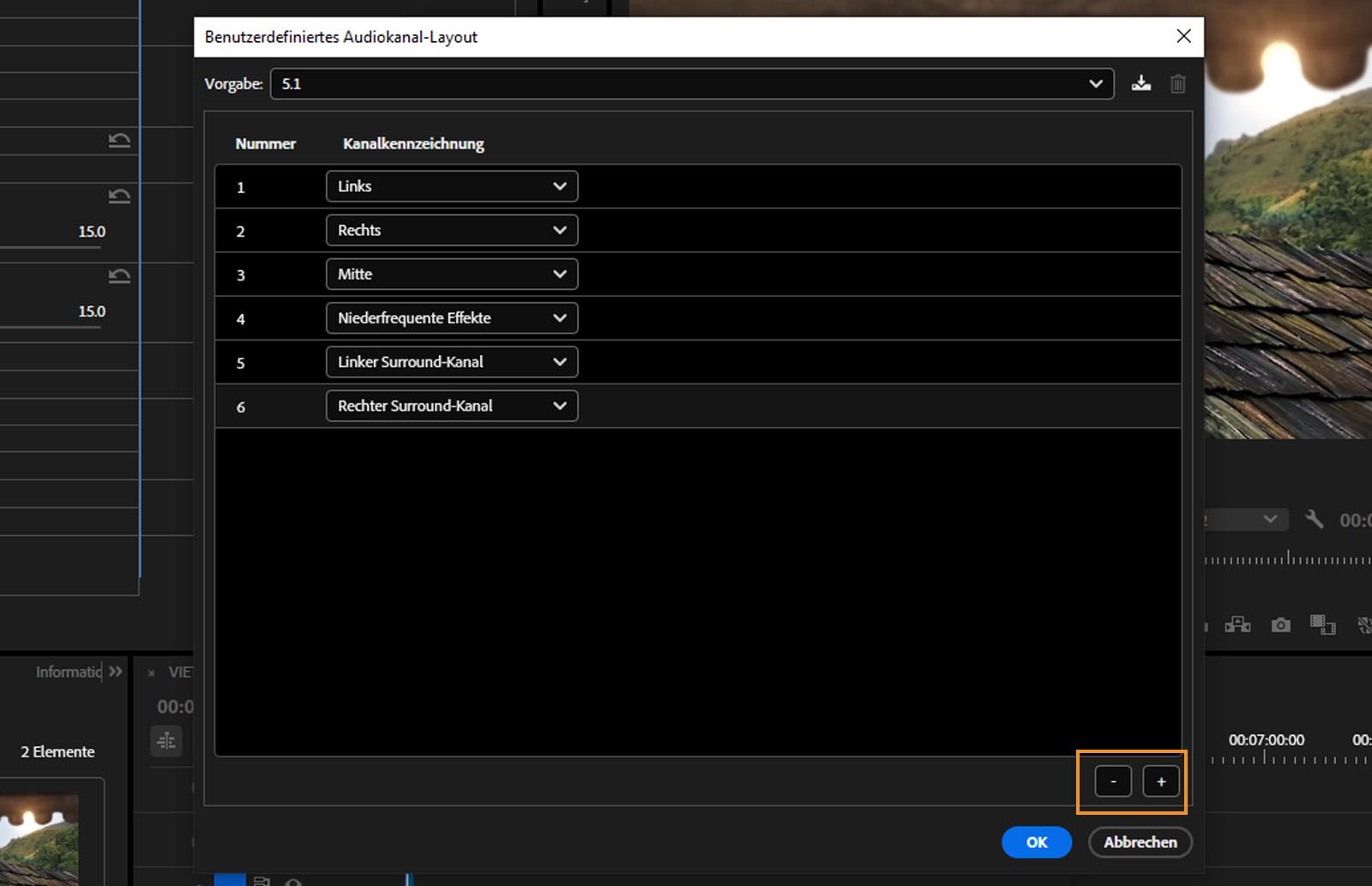Close the Benutzerdefiniertes Audiokanal-Layout dialog

pyautogui.click(x=1183, y=36)
